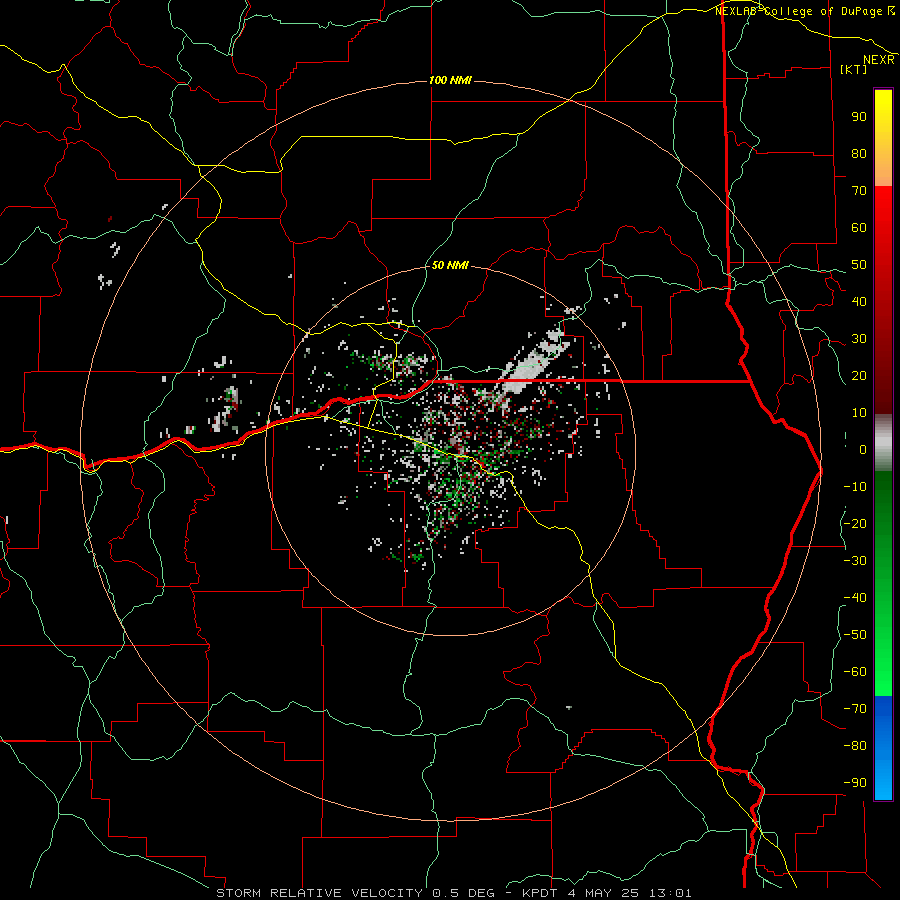Screen dimensions: 900x900
Task: Click the 20 value on the velocity scale
Action: [x=859, y=376]
